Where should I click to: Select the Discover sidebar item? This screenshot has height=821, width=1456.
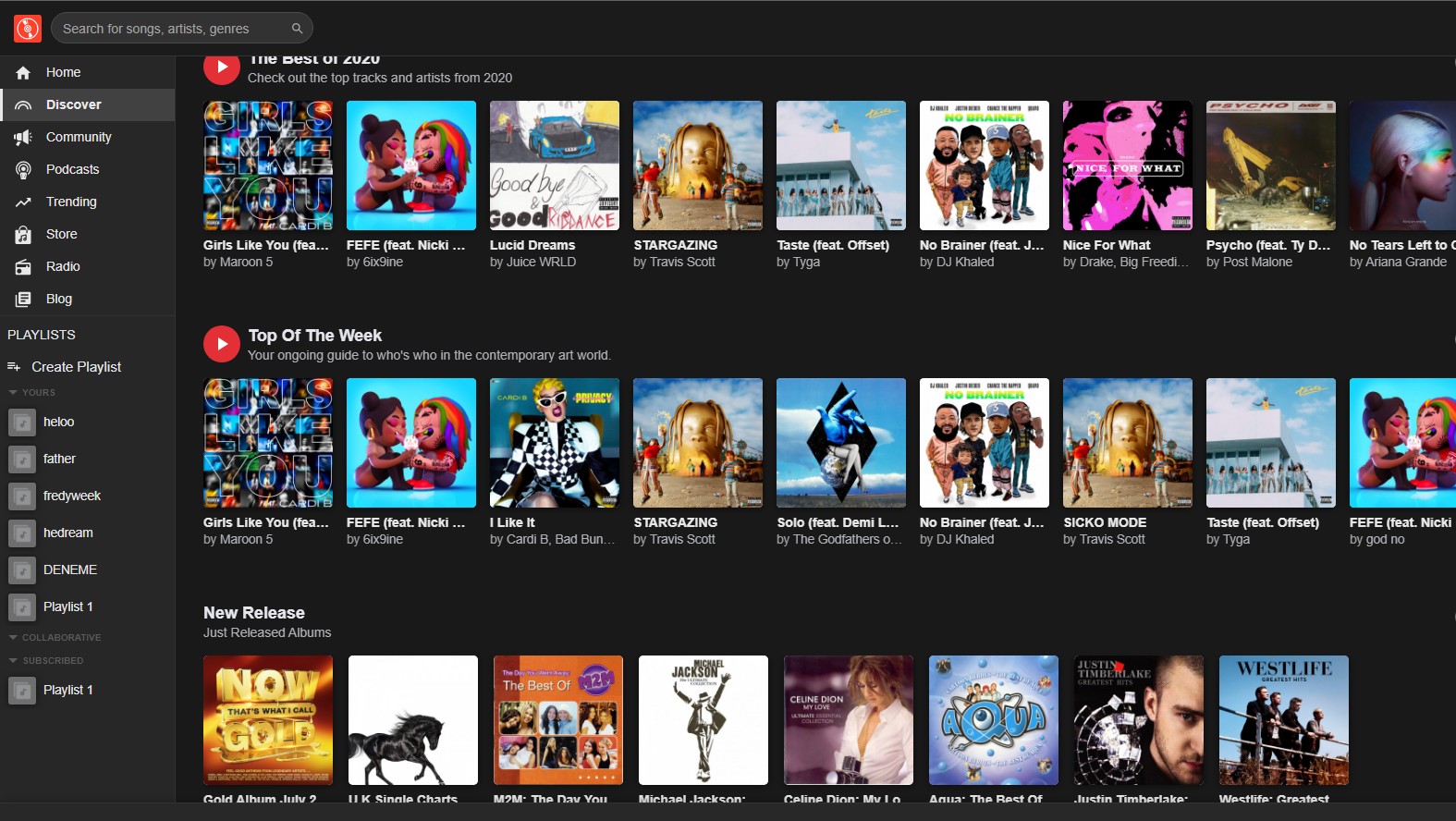74,104
